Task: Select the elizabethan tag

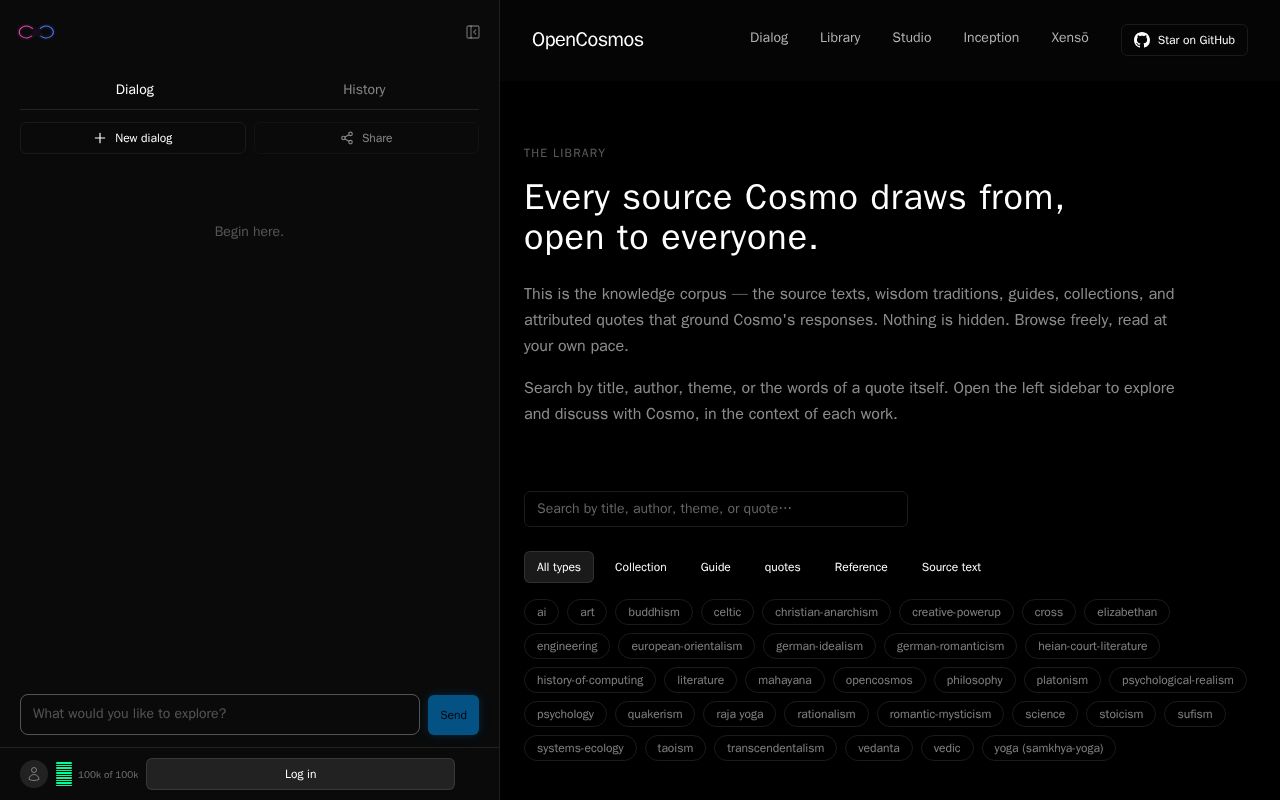Action: coord(1127,612)
